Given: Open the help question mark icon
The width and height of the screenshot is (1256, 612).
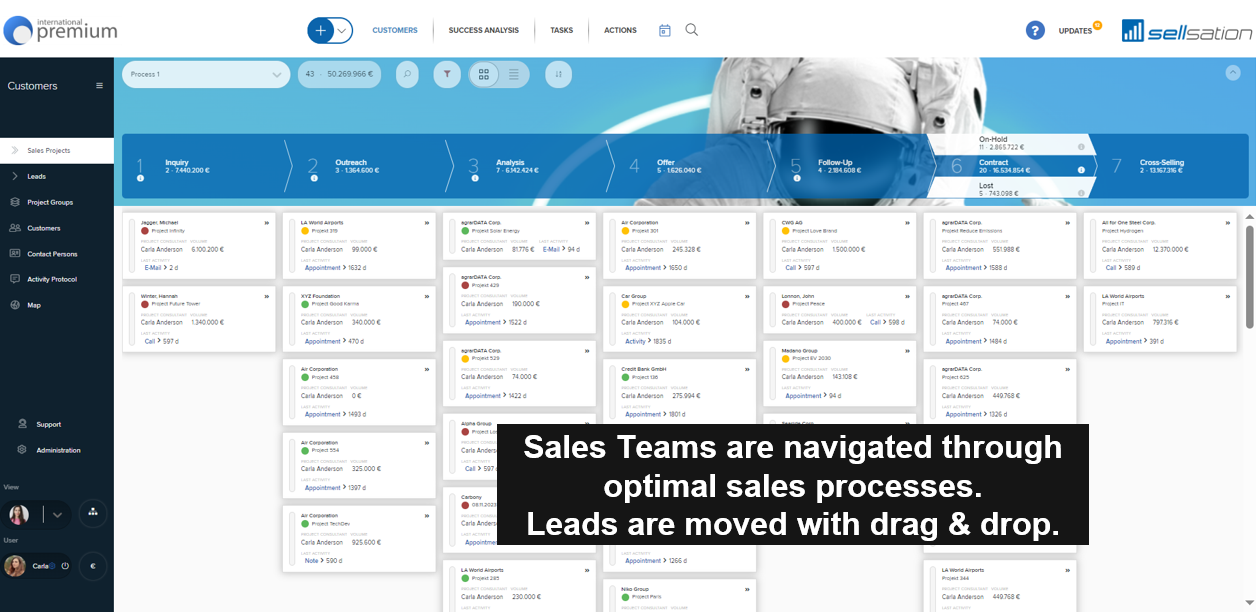Looking at the screenshot, I should click(1035, 30).
